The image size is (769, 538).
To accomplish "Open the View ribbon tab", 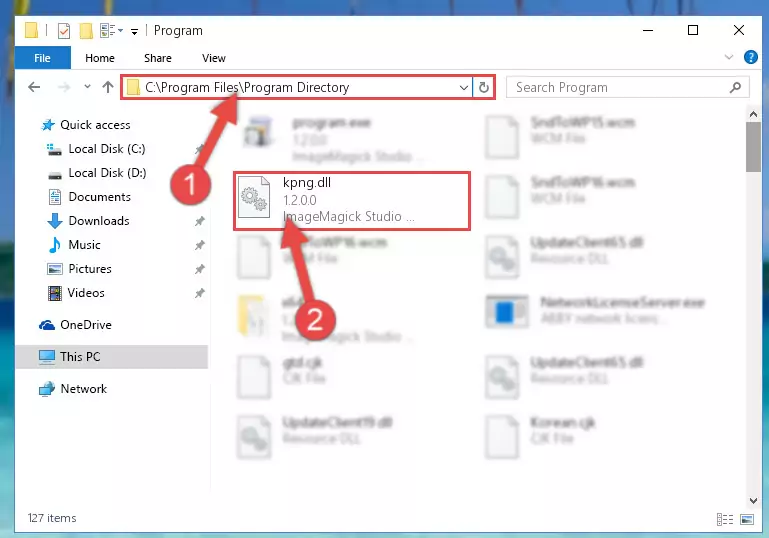I will coord(214,58).
